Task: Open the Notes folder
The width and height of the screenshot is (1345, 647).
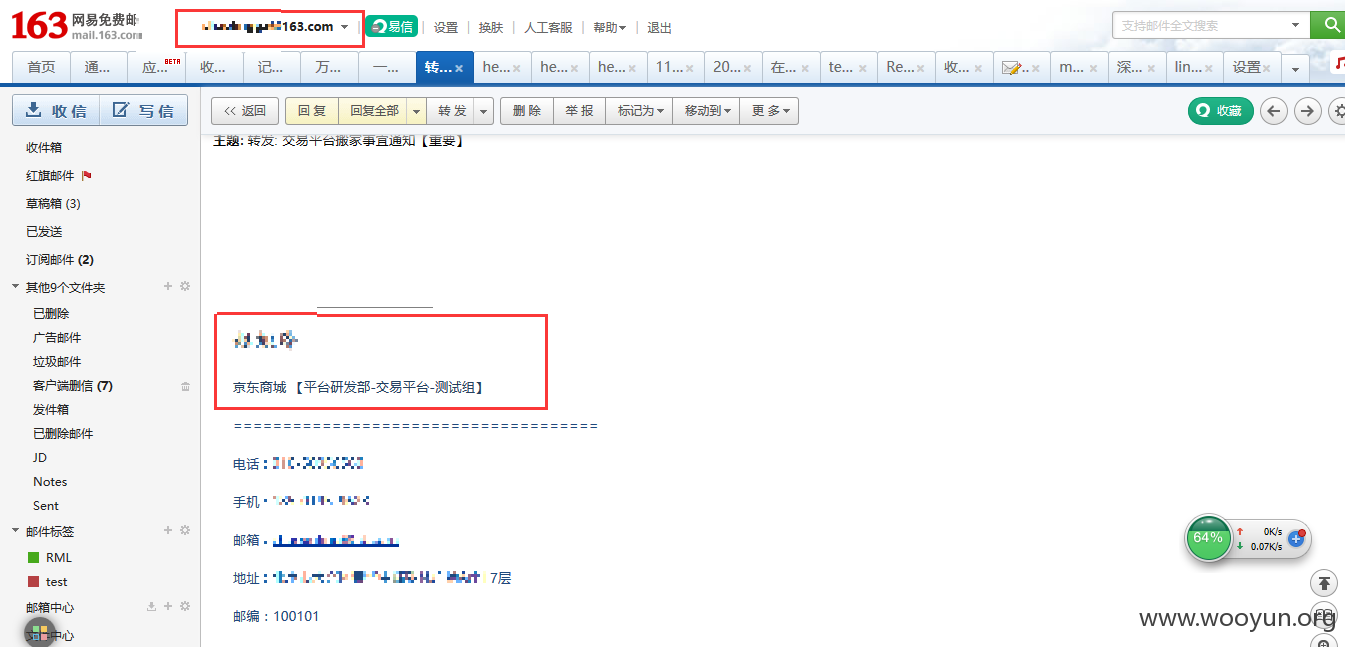Action: point(50,481)
